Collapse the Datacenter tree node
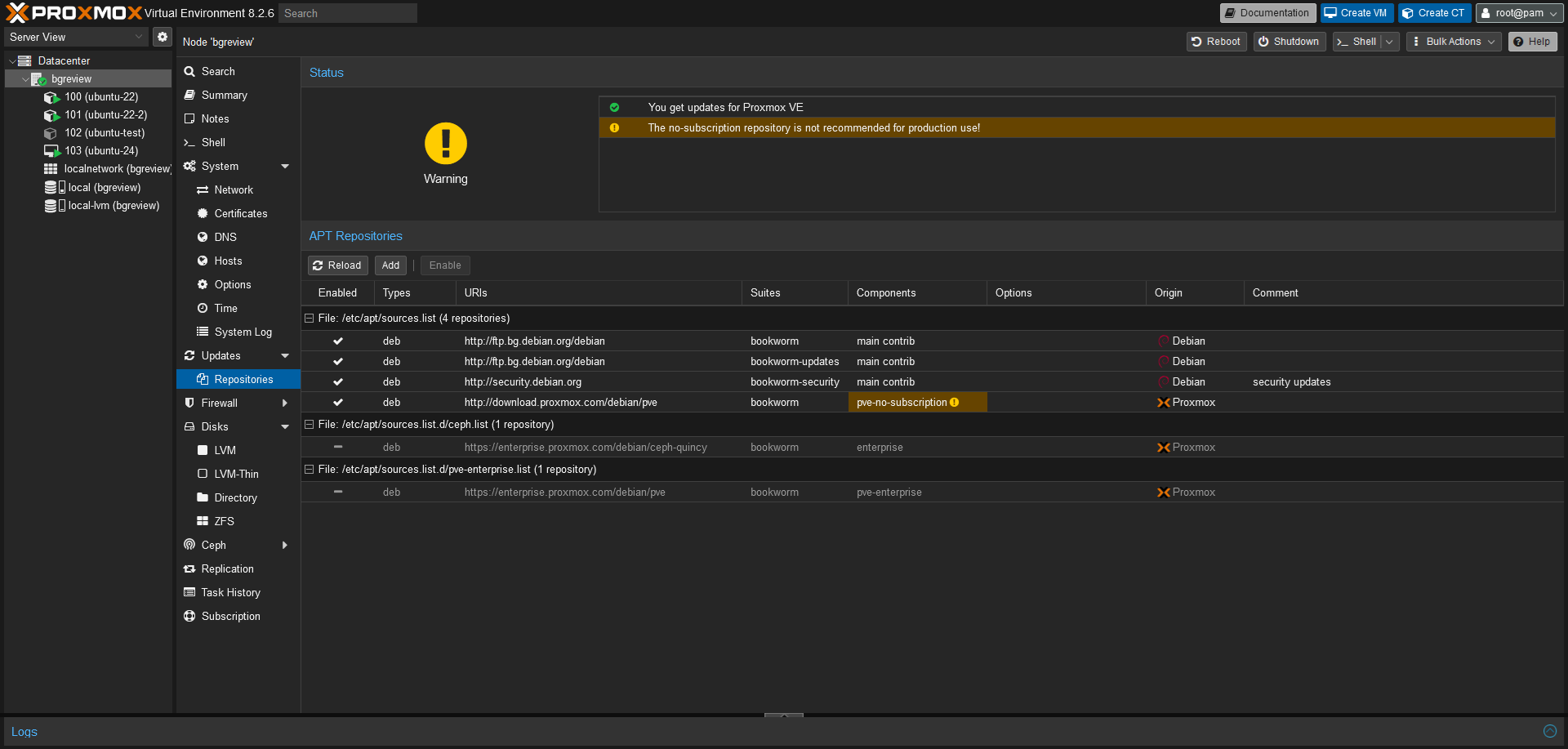This screenshot has height=749, width=1568. 11,61
